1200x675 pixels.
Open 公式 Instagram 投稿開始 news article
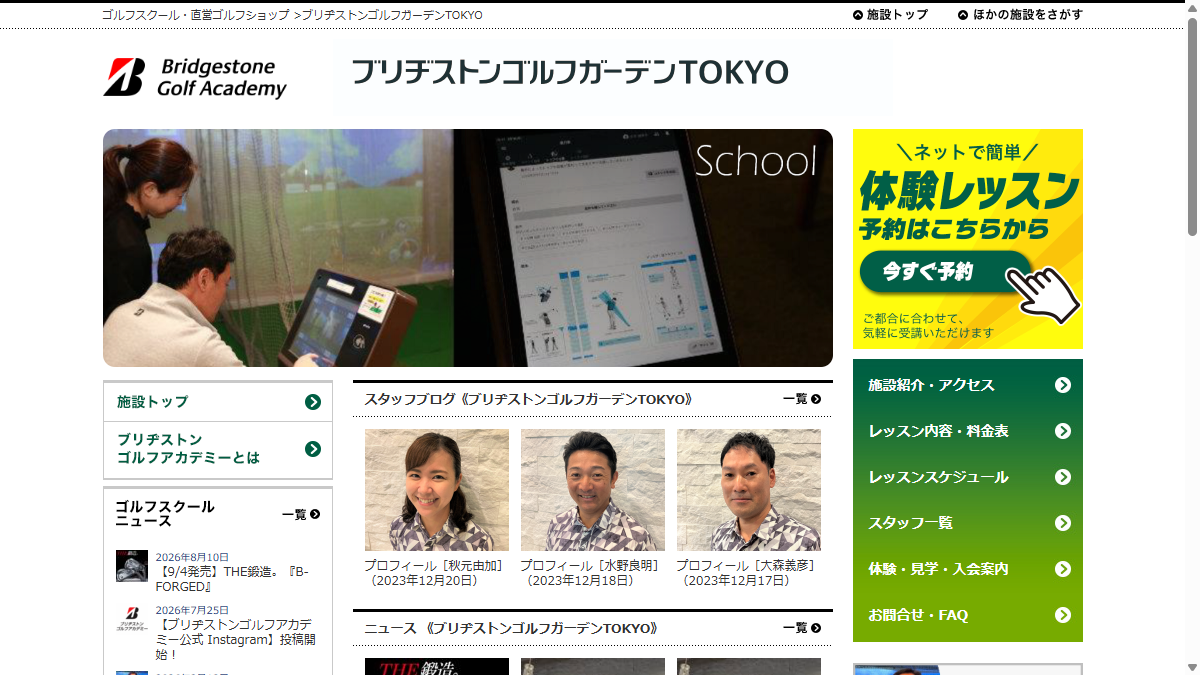(237, 639)
